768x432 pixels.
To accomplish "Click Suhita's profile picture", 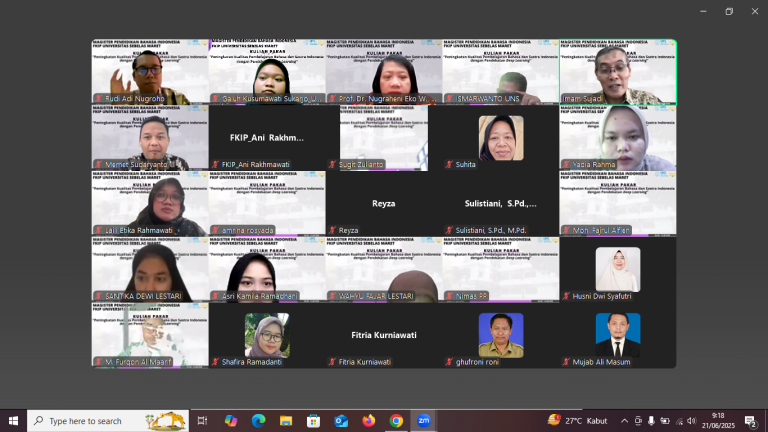I will 501,138.
